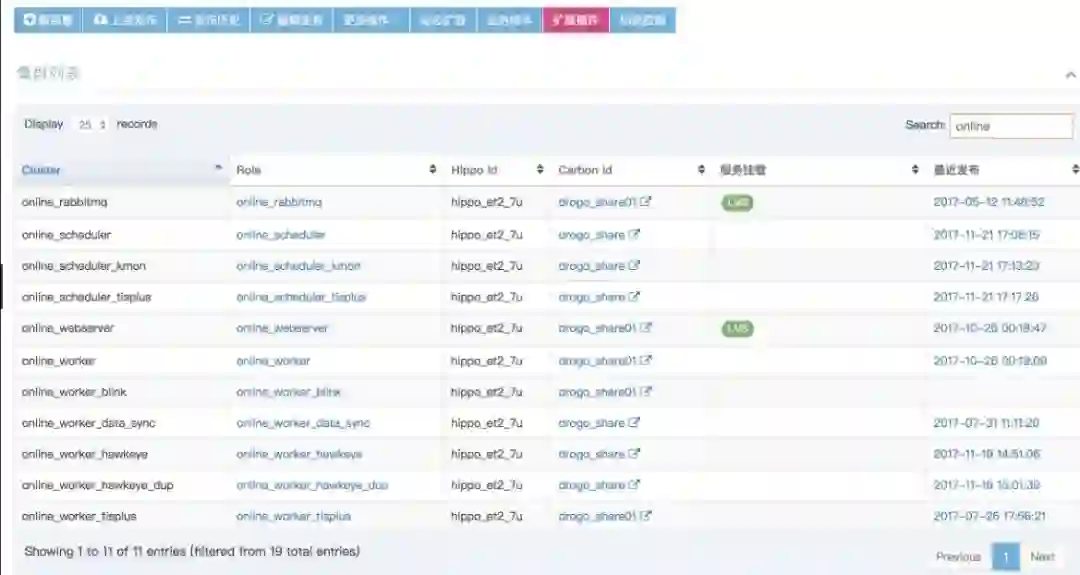Open the Display records count selector
1080x575 pixels.
click(x=91, y=125)
